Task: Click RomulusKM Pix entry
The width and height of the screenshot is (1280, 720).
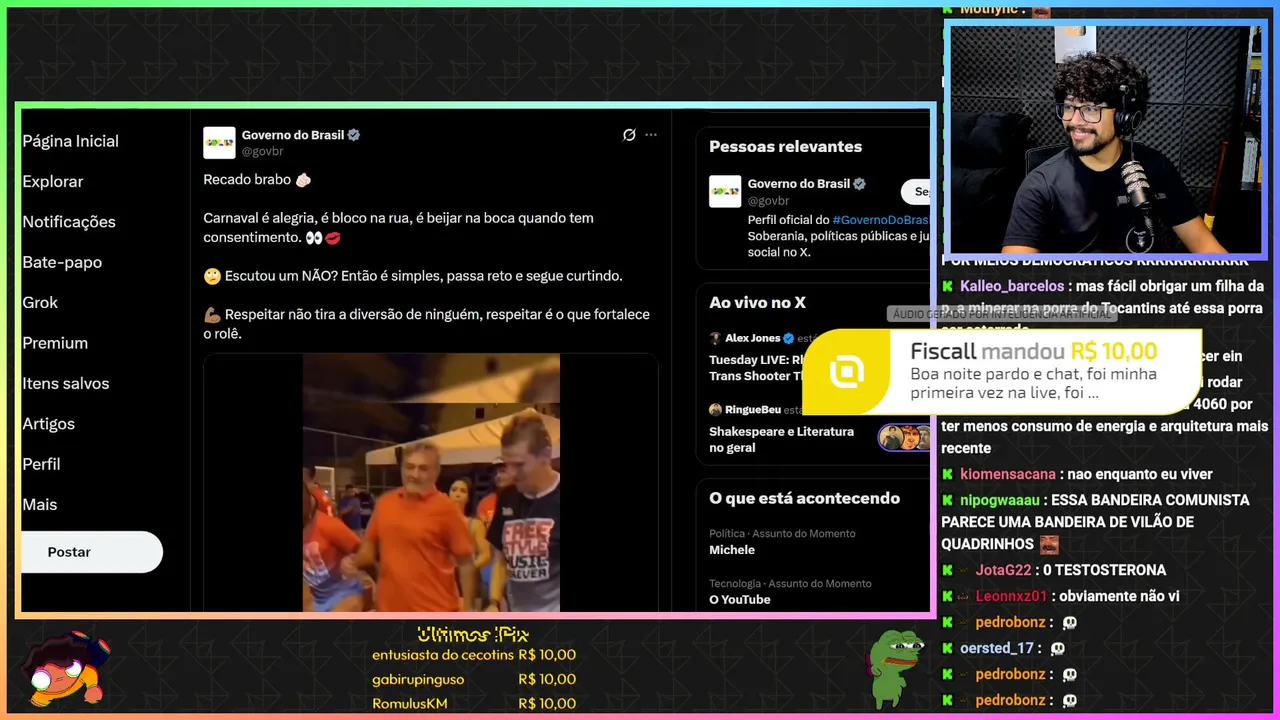Action: (x=474, y=703)
